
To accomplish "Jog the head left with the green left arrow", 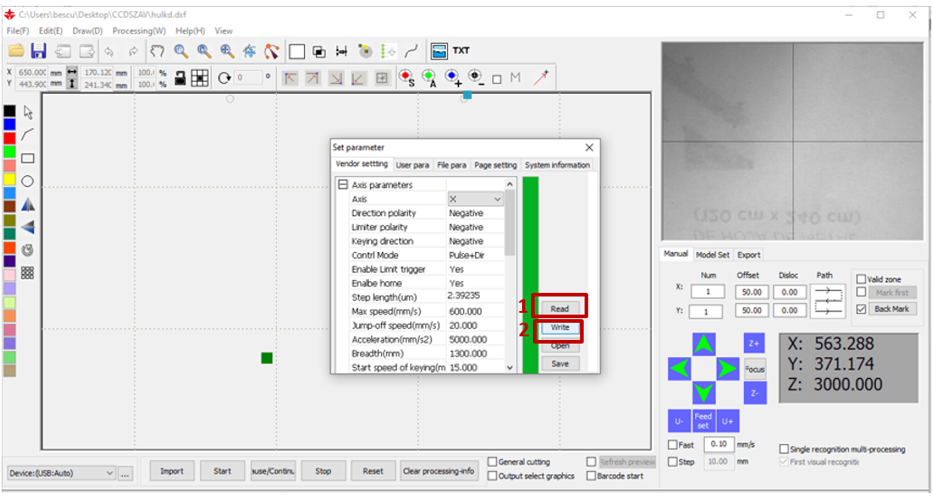I will (x=680, y=369).
